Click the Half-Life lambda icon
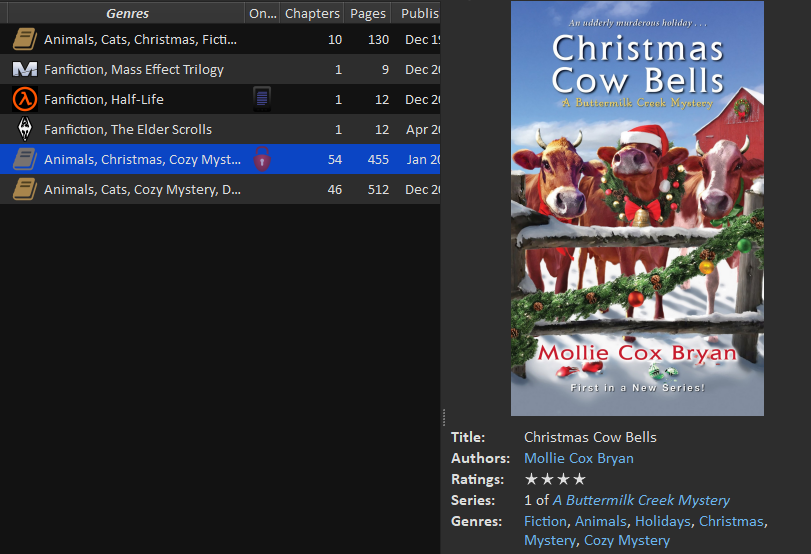Image resolution: width=811 pixels, height=554 pixels. coord(25,100)
